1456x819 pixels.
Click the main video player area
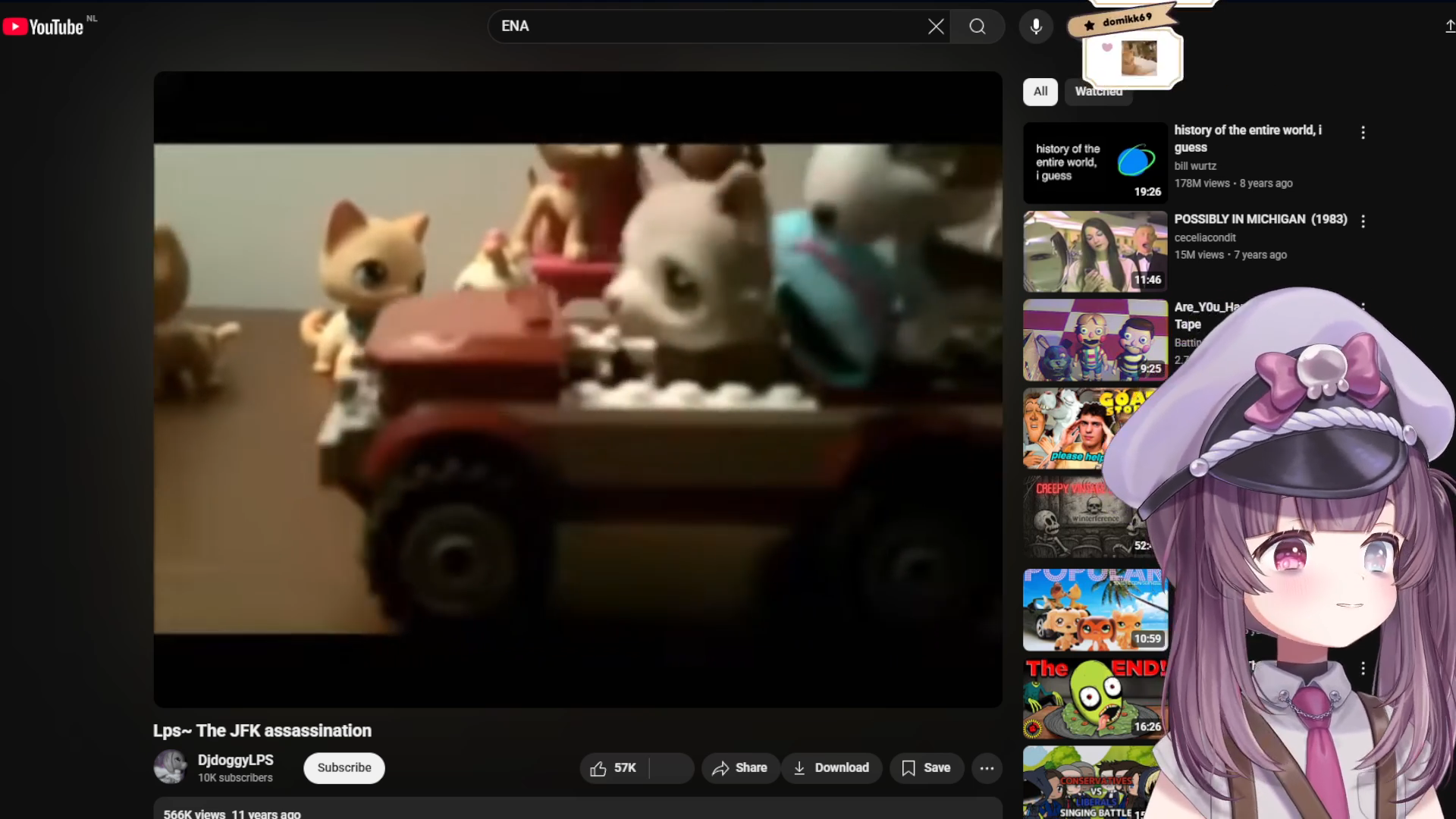pyautogui.click(x=578, y=389)
